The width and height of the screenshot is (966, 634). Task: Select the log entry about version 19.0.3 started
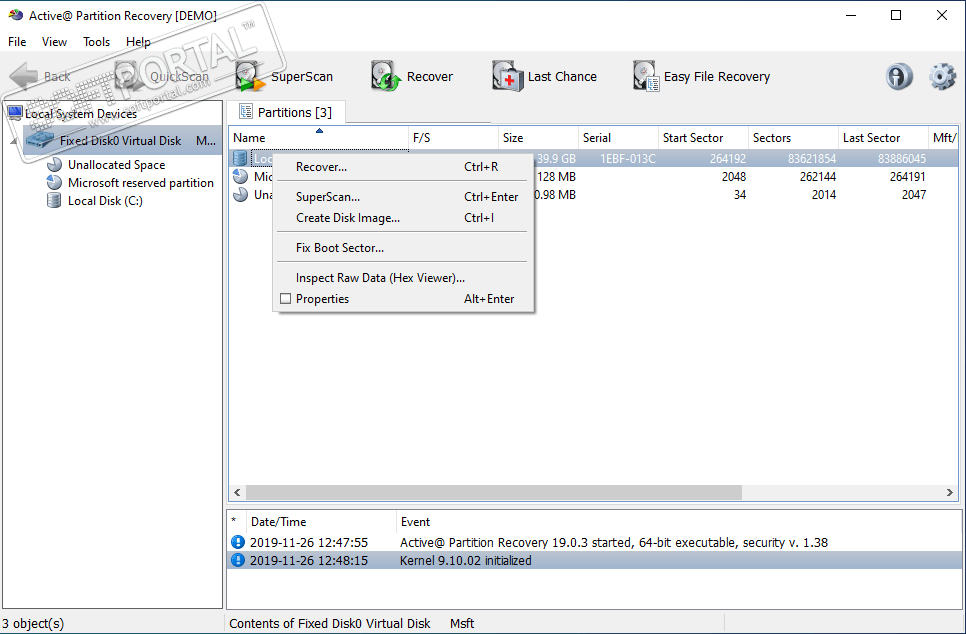[594, 542]
